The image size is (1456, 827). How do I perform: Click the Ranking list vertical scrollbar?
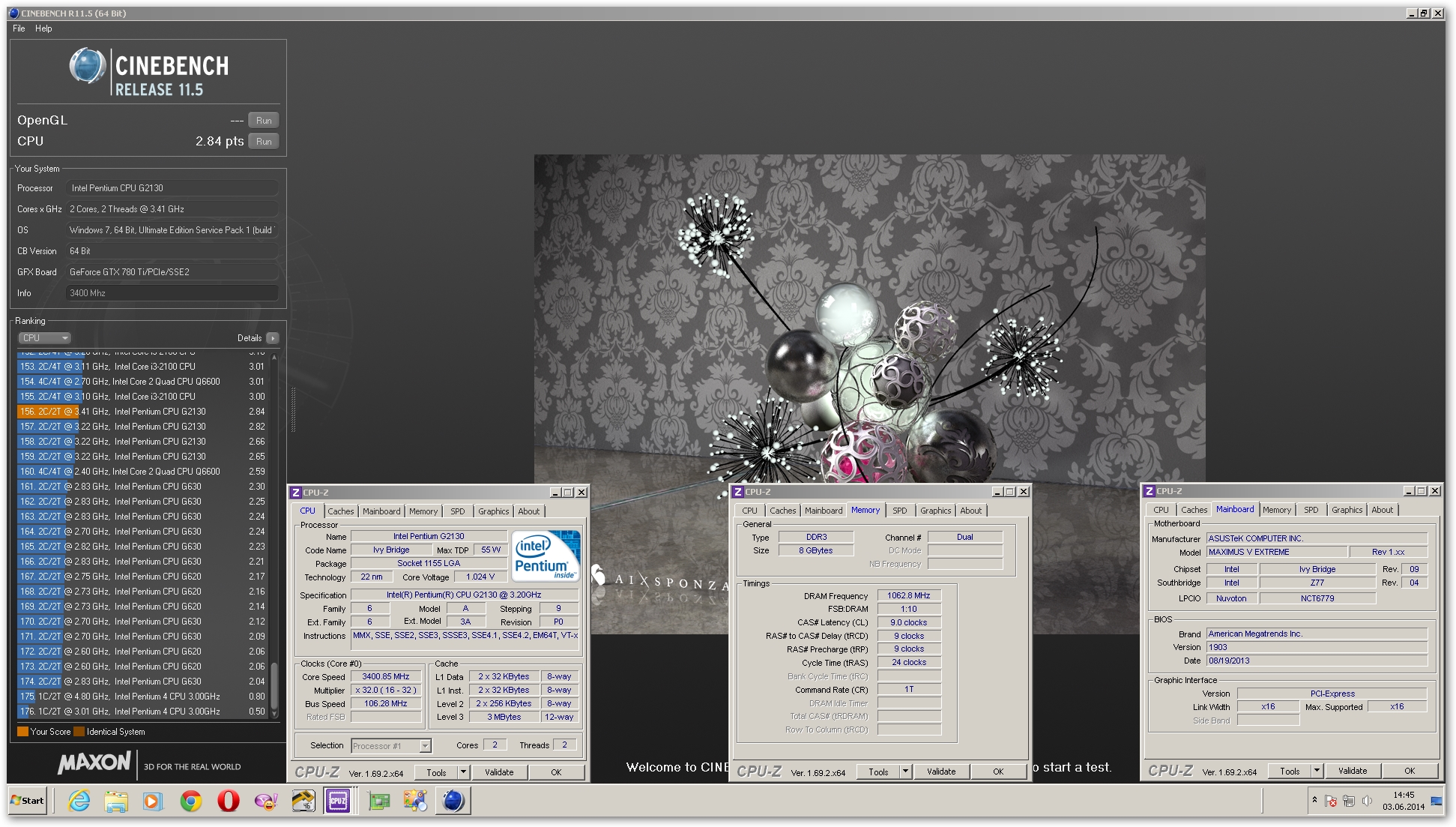point(274,535)
